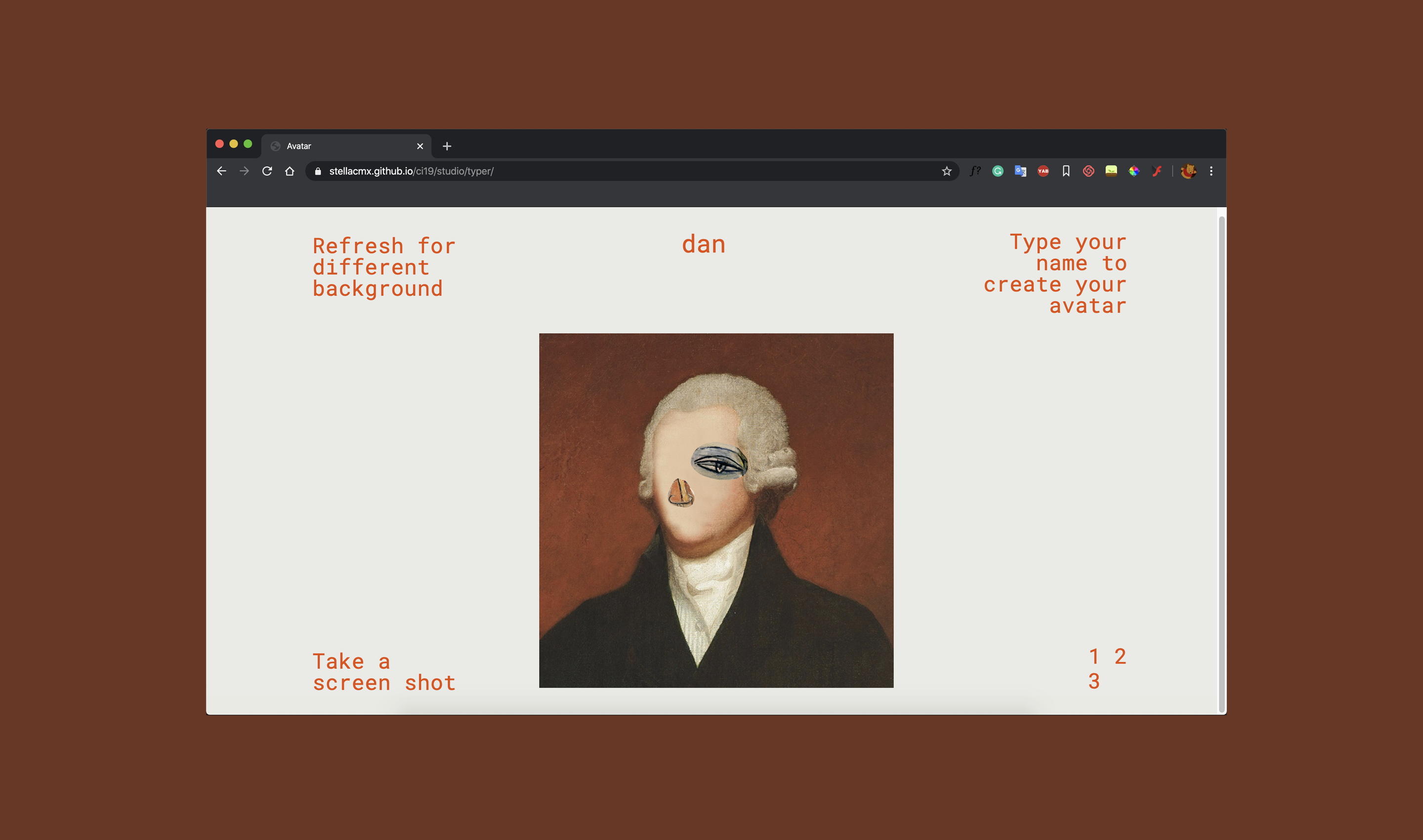The image size is (1423, 840).
Task: Select background option 2
Action: (x=1120, y=657)
